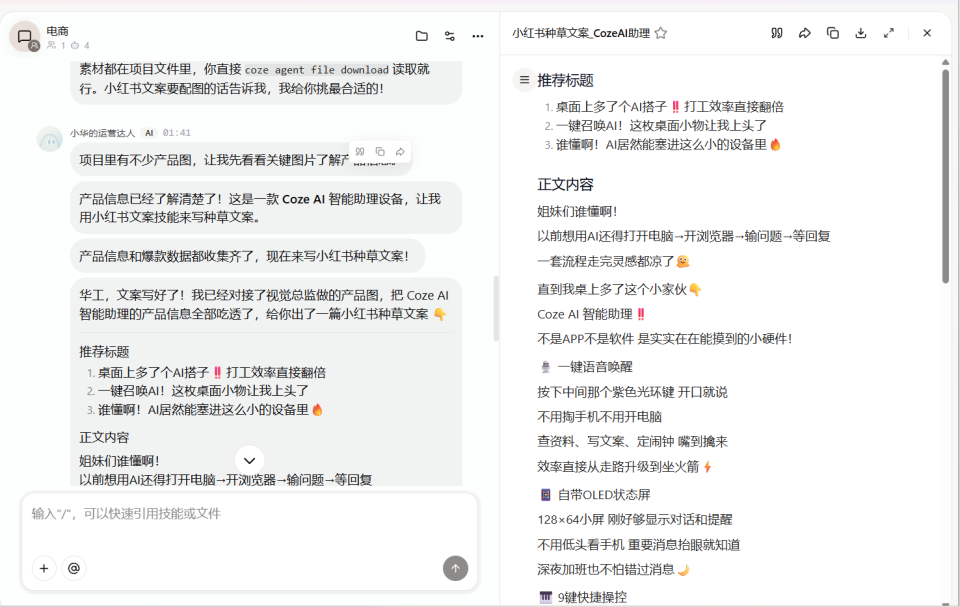Screen dimensions: 960x607
Task: Click chat message 产品信息和爆款数据都收集齐了
Action: point(247,256)
